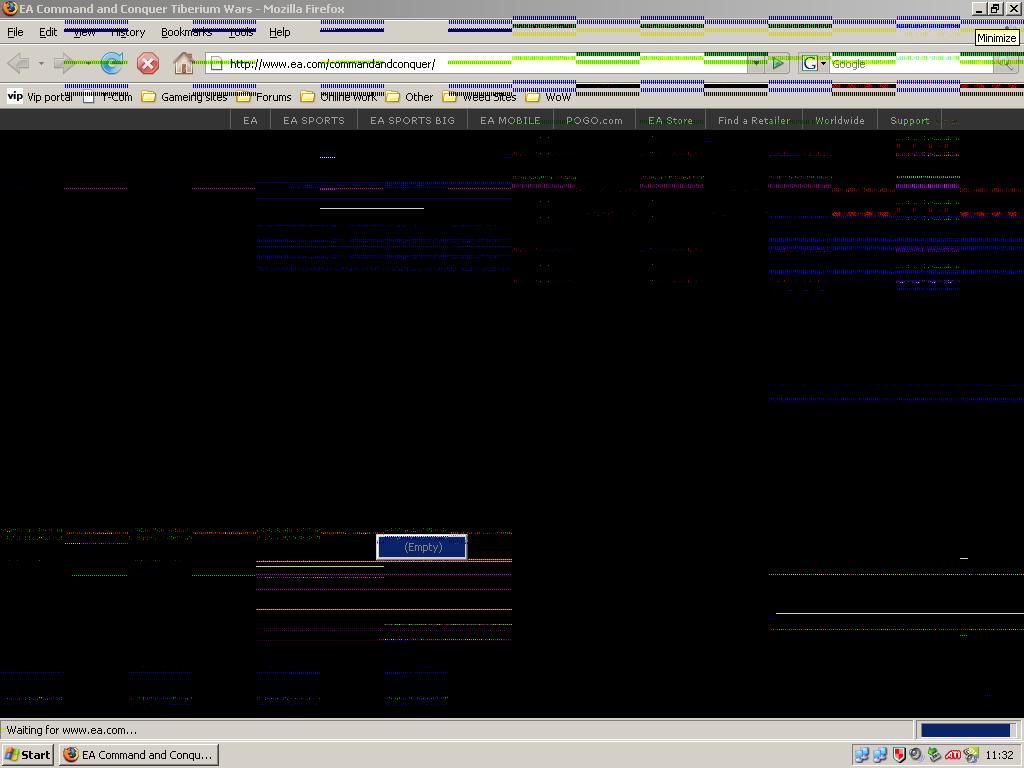Open the Online work bookmark folder
This screenshot has width=1024, height=768.
[338, 97]
